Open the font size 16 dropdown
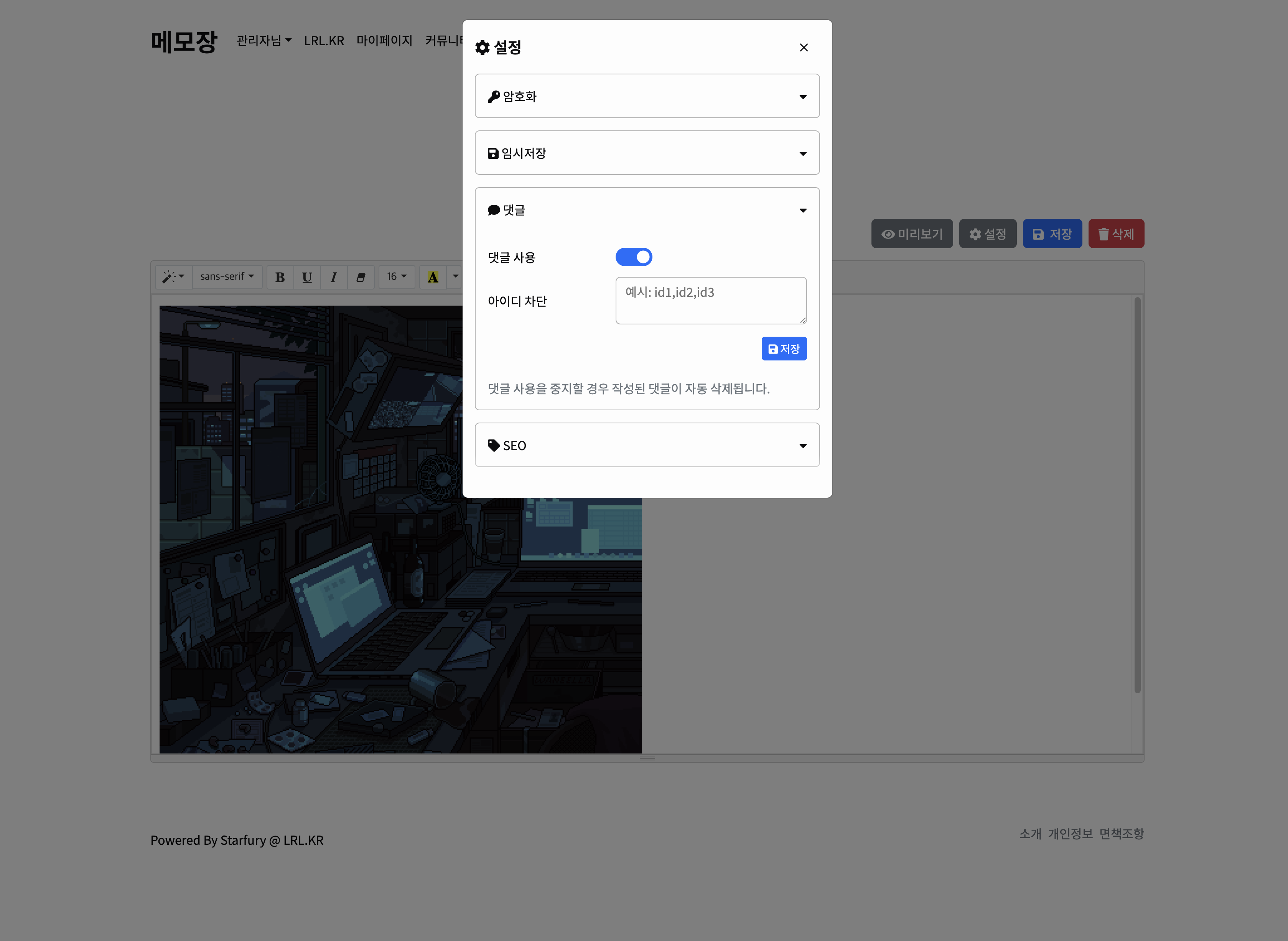Image resolution: width=1288 pixels, height=941 pixels. (x=397, y=277)
